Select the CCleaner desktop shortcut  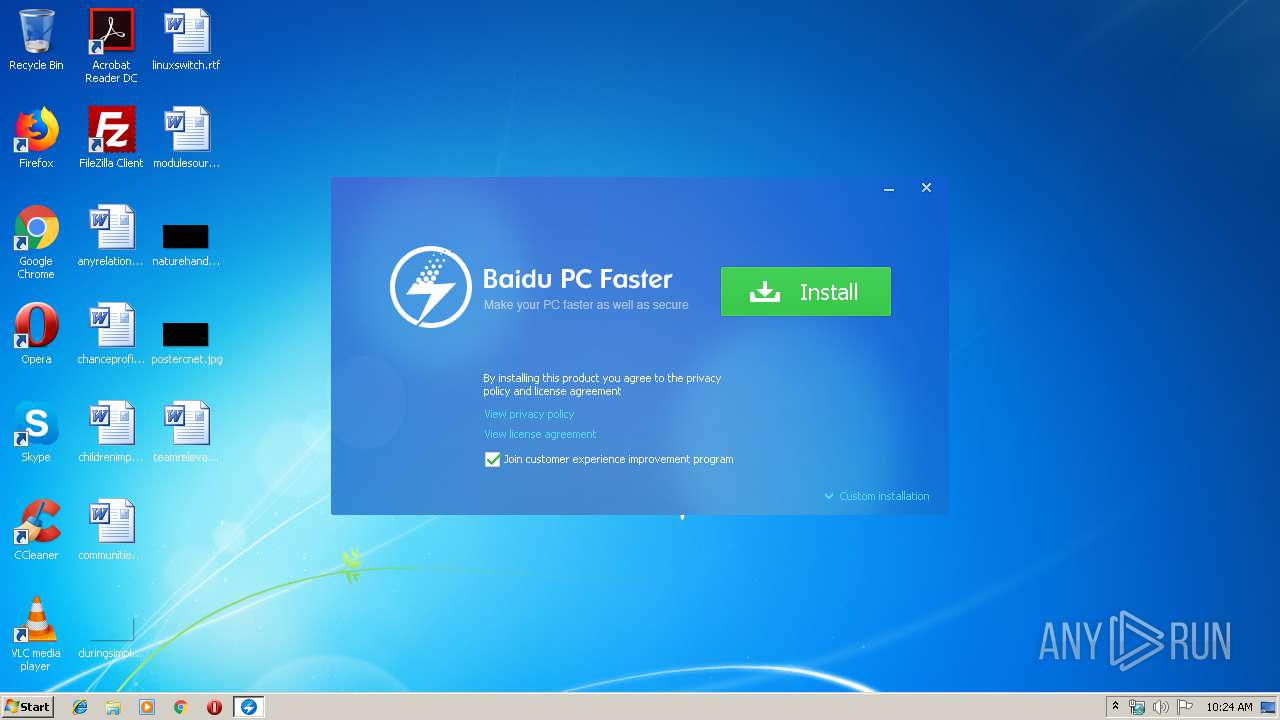coord(36,530)
